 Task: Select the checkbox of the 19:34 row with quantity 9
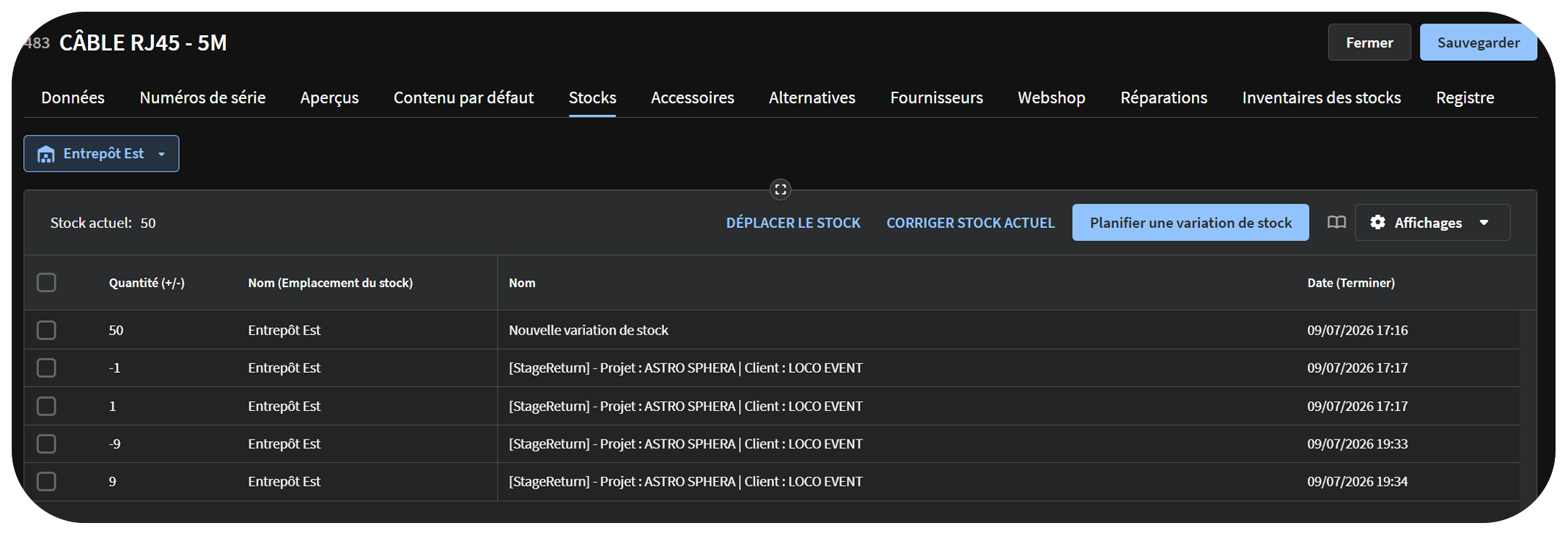(x=46, y=481)
